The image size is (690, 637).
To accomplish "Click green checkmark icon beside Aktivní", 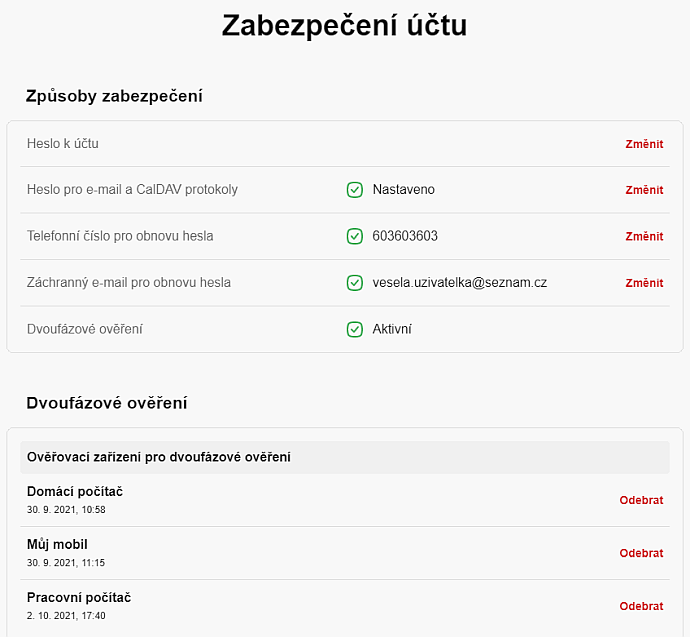I will pyautogui.click(x=355, y=329).
